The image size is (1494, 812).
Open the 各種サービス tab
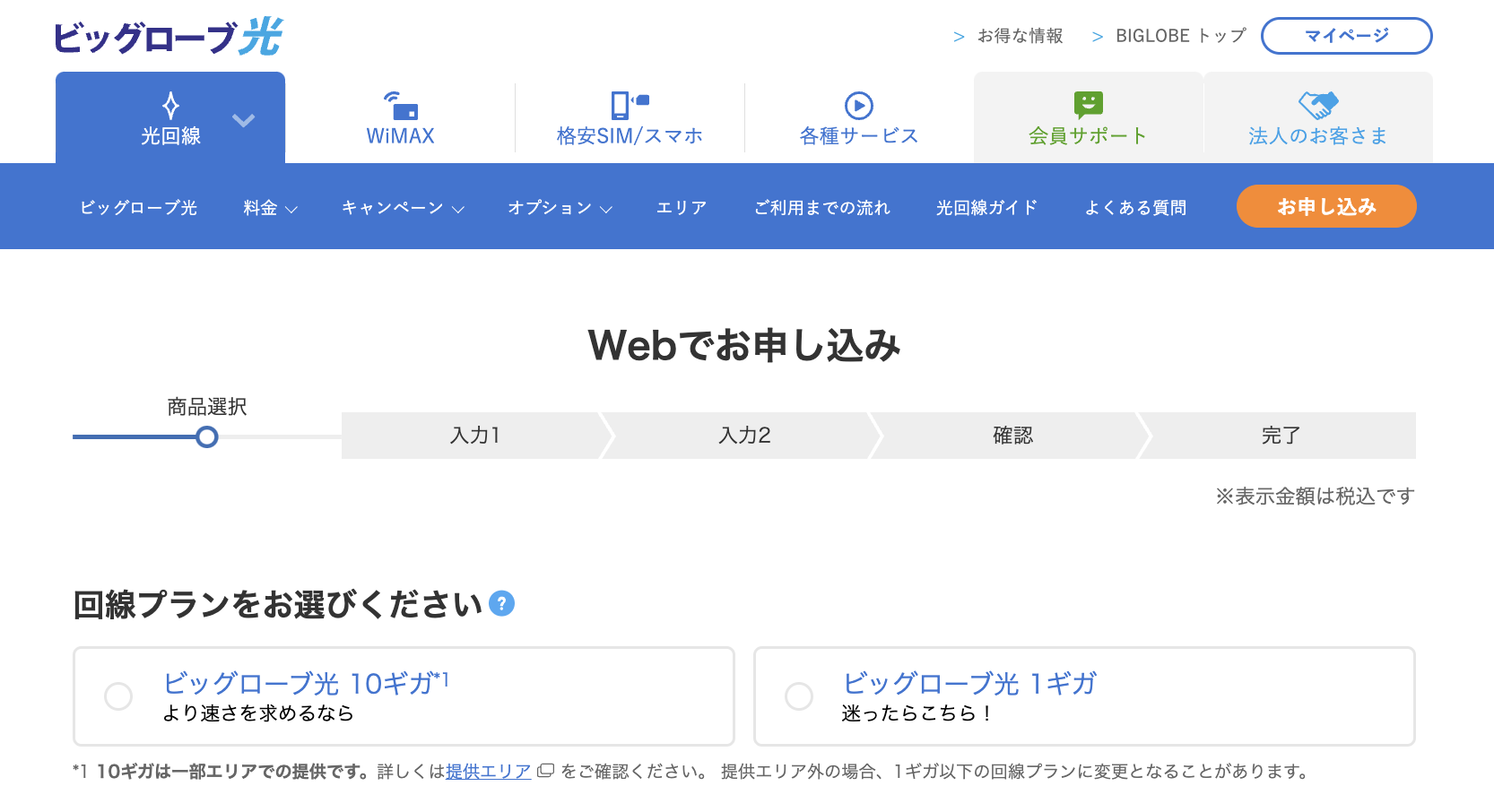point(859,117)
